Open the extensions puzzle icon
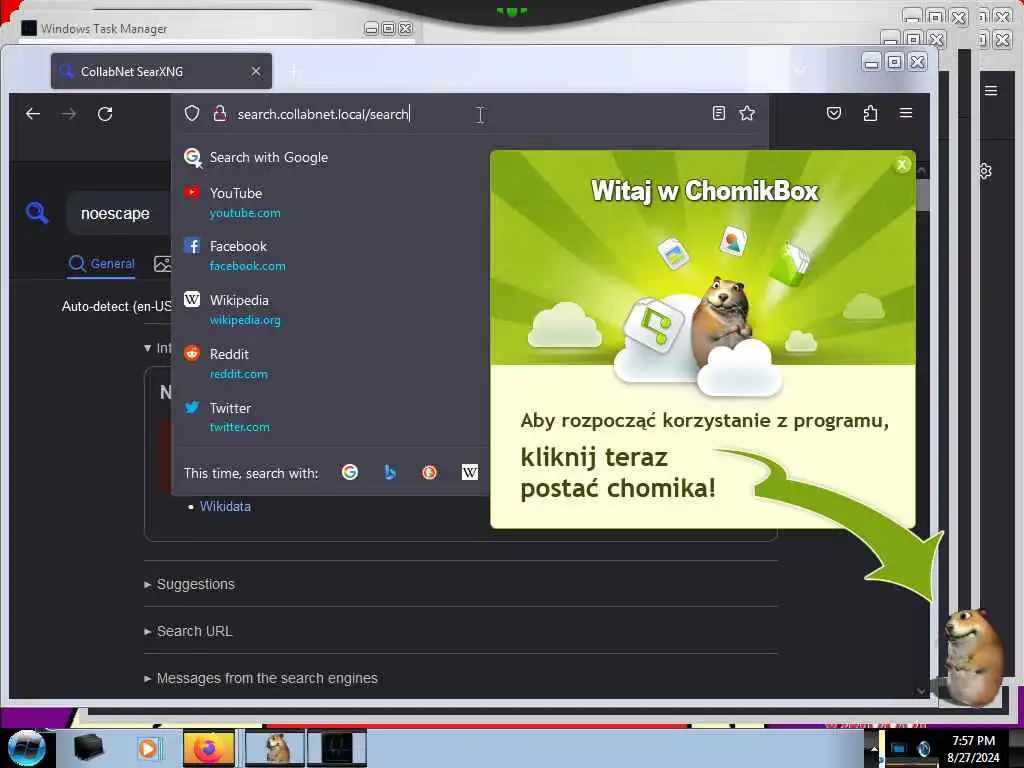 tap(870, 113)
